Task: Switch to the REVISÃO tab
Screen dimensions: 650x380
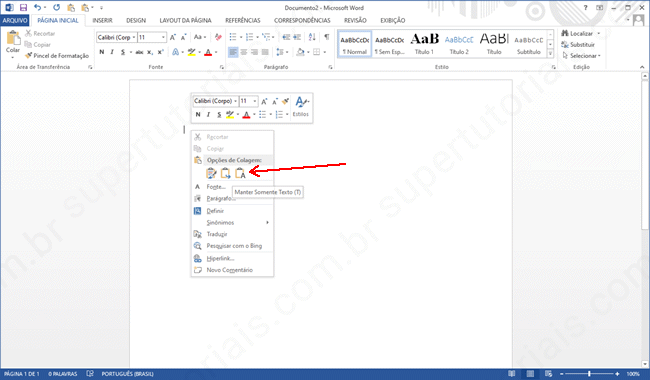Action: click(355, 20)
